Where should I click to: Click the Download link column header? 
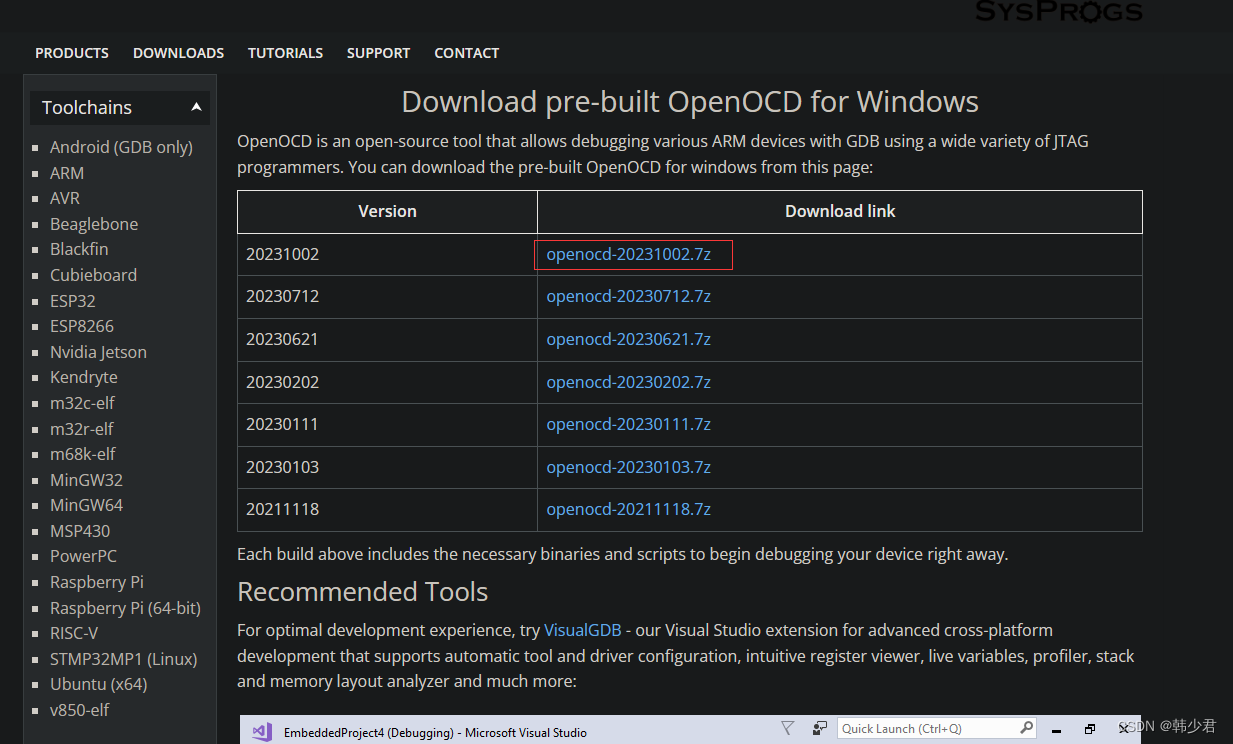840,211
